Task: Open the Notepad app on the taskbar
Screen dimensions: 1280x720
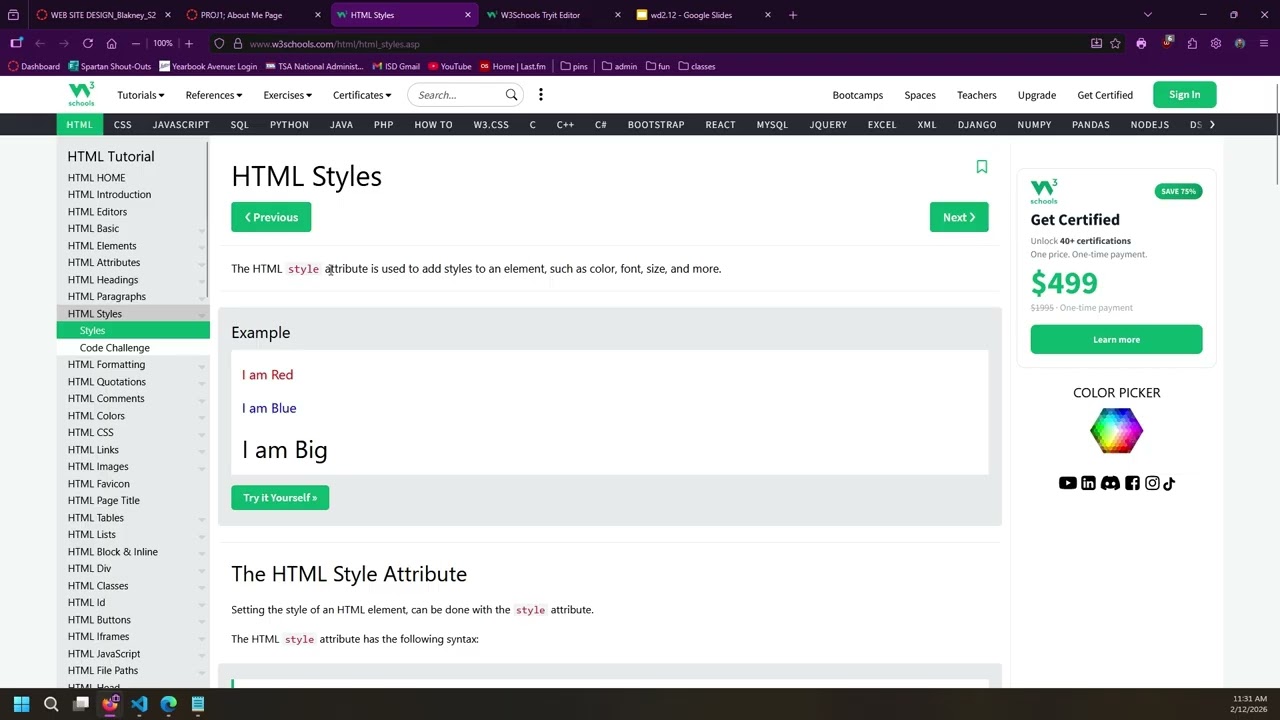Action: pos(198,704)
